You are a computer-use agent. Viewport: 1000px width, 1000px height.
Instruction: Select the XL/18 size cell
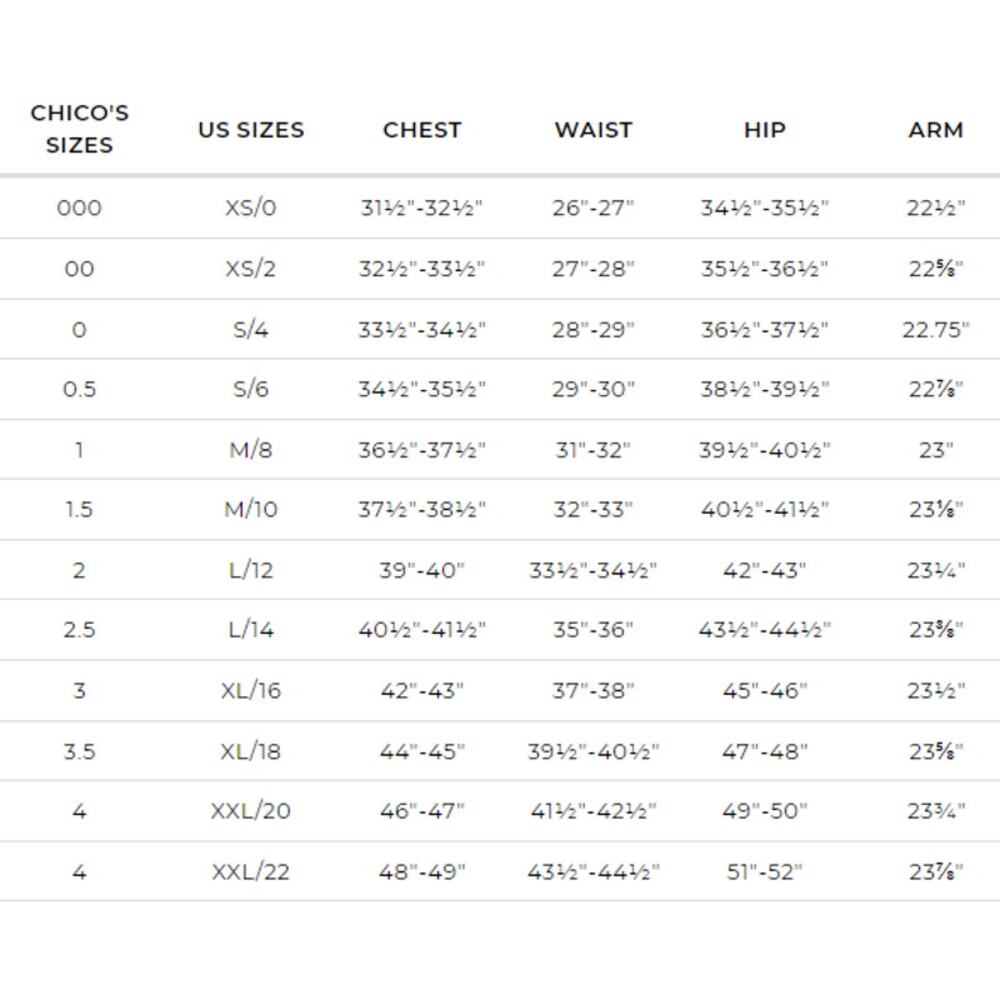(x=251, y=751)
